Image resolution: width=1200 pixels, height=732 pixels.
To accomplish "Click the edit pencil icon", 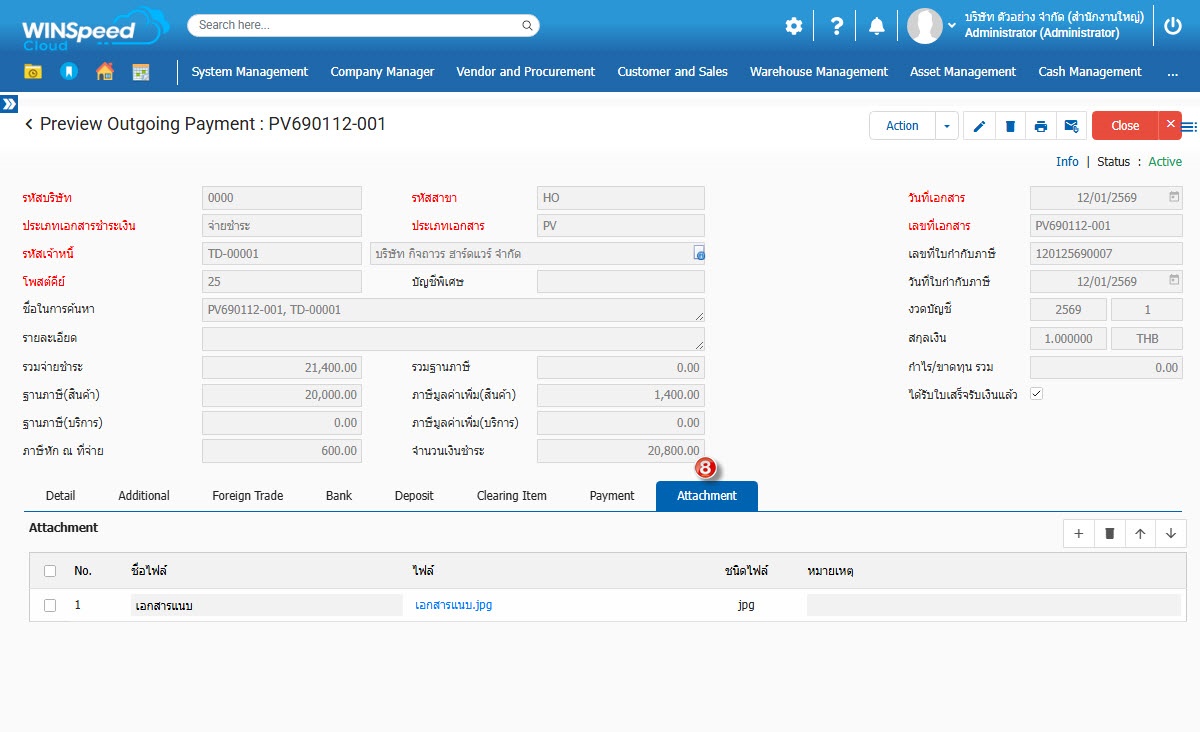I will click(979, 126).
